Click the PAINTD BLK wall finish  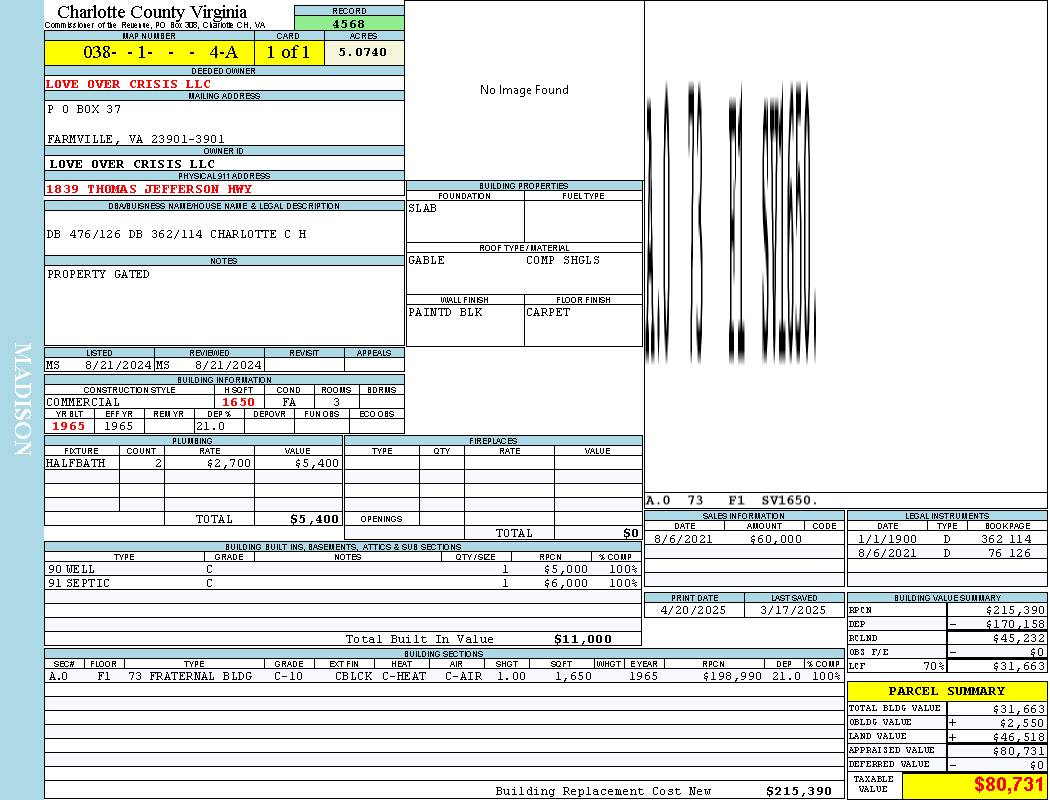445,313
